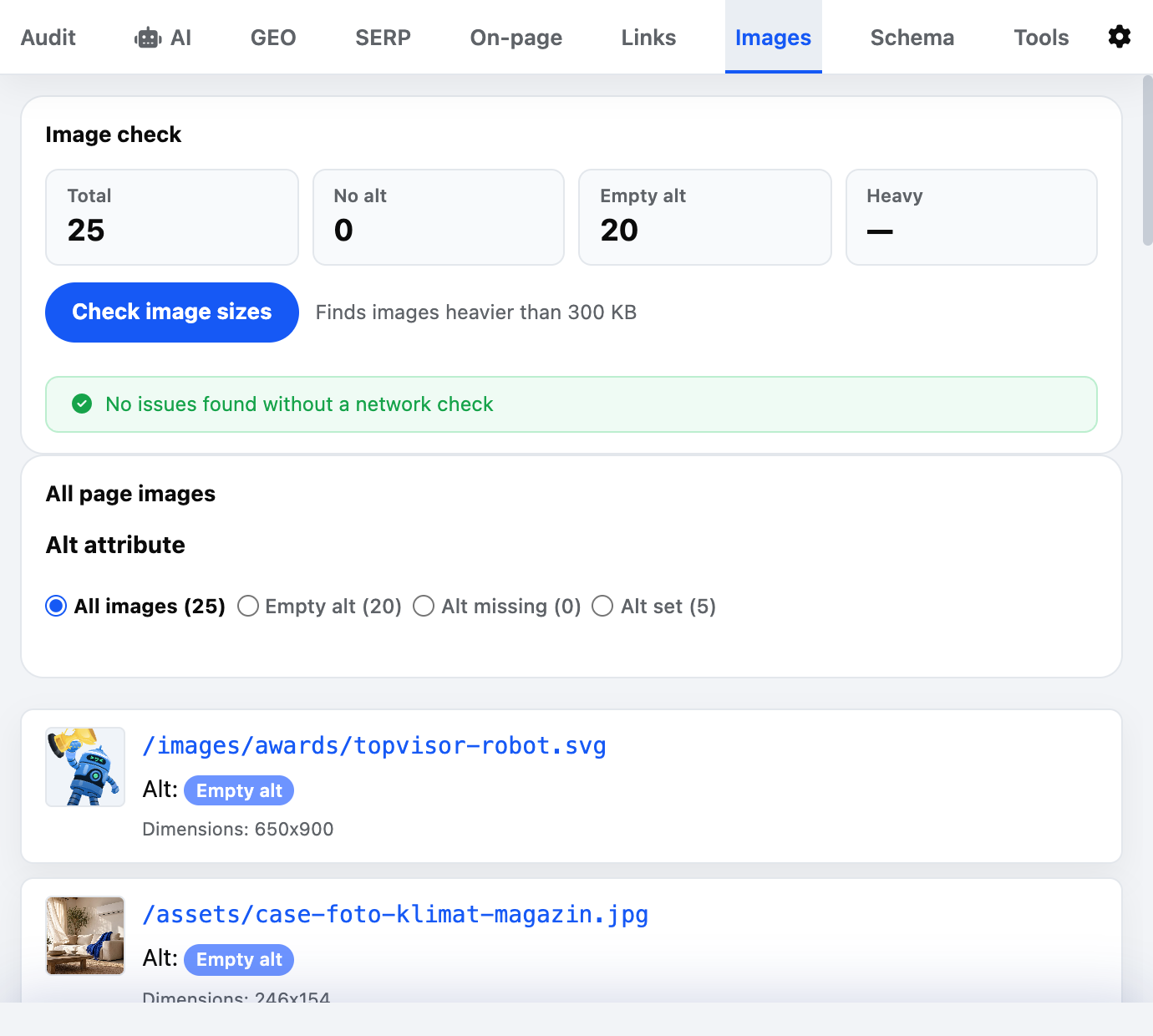Click the green checkmark status icon
The image size is (1153, 1036).
click(82, 404)
